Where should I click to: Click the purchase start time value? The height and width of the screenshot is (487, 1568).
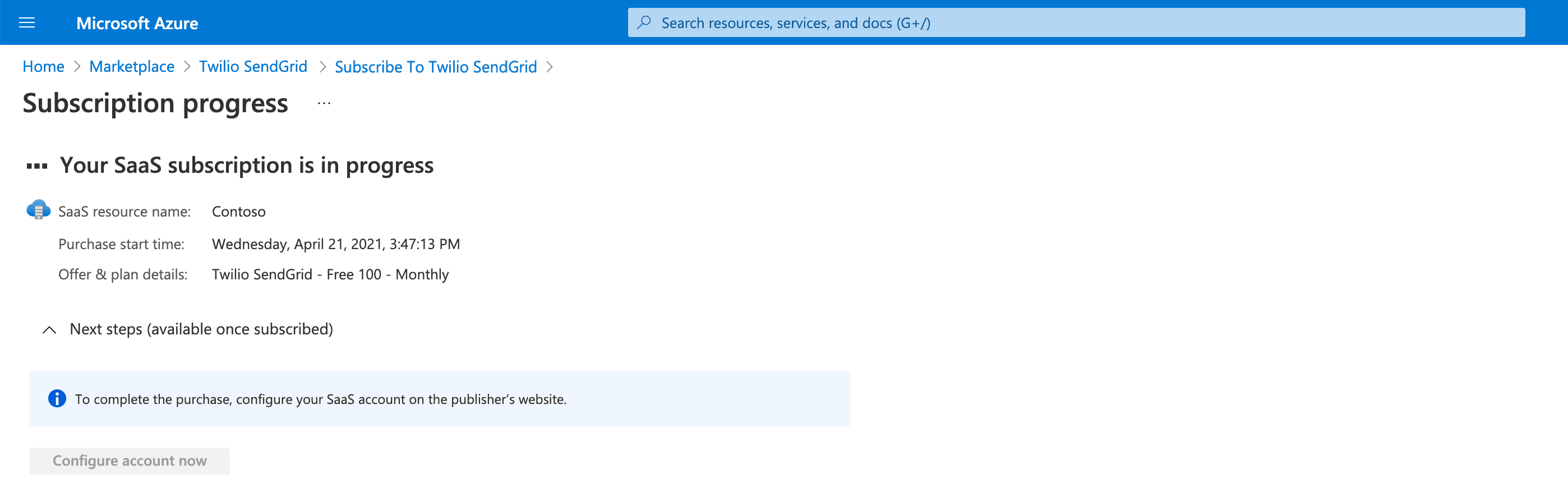coord(335,244)
